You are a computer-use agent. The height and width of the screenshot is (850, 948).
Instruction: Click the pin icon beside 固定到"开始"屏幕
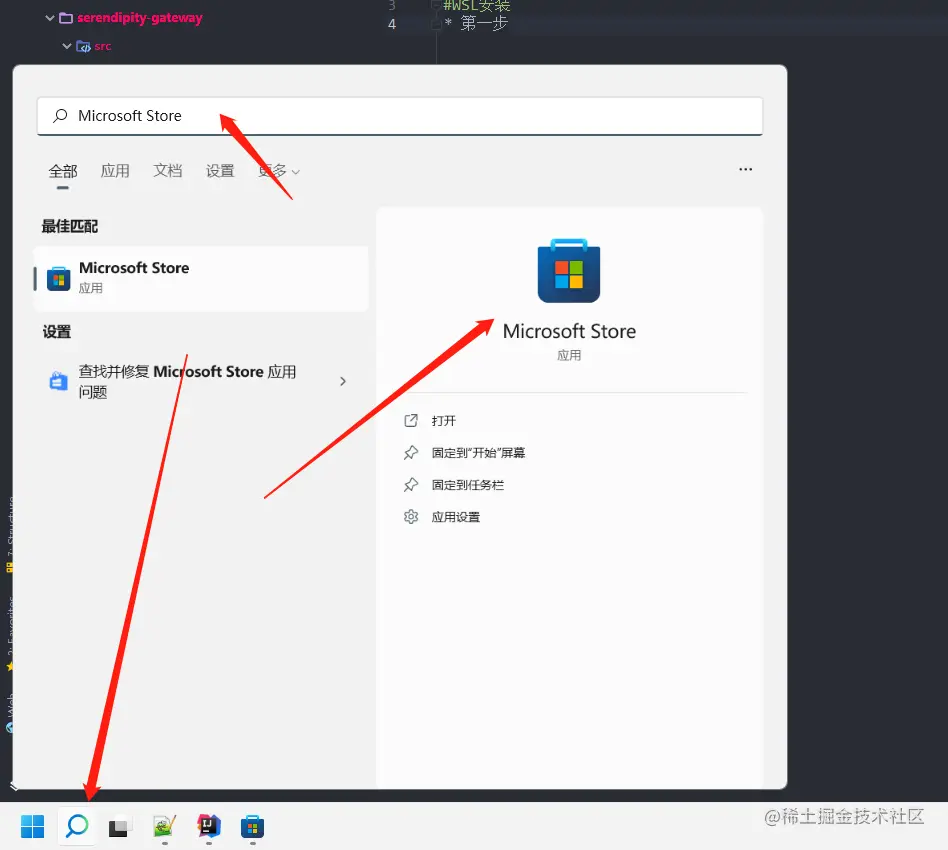[411, 453]
